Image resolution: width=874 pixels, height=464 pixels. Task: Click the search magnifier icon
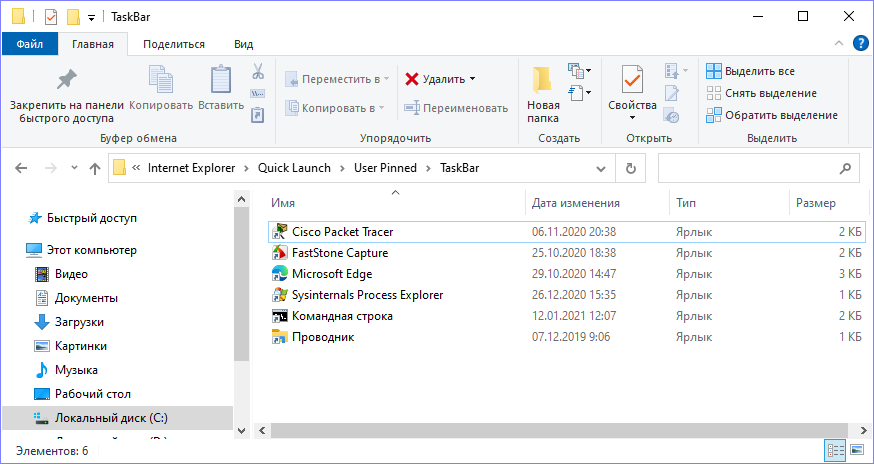click(846, 168)
